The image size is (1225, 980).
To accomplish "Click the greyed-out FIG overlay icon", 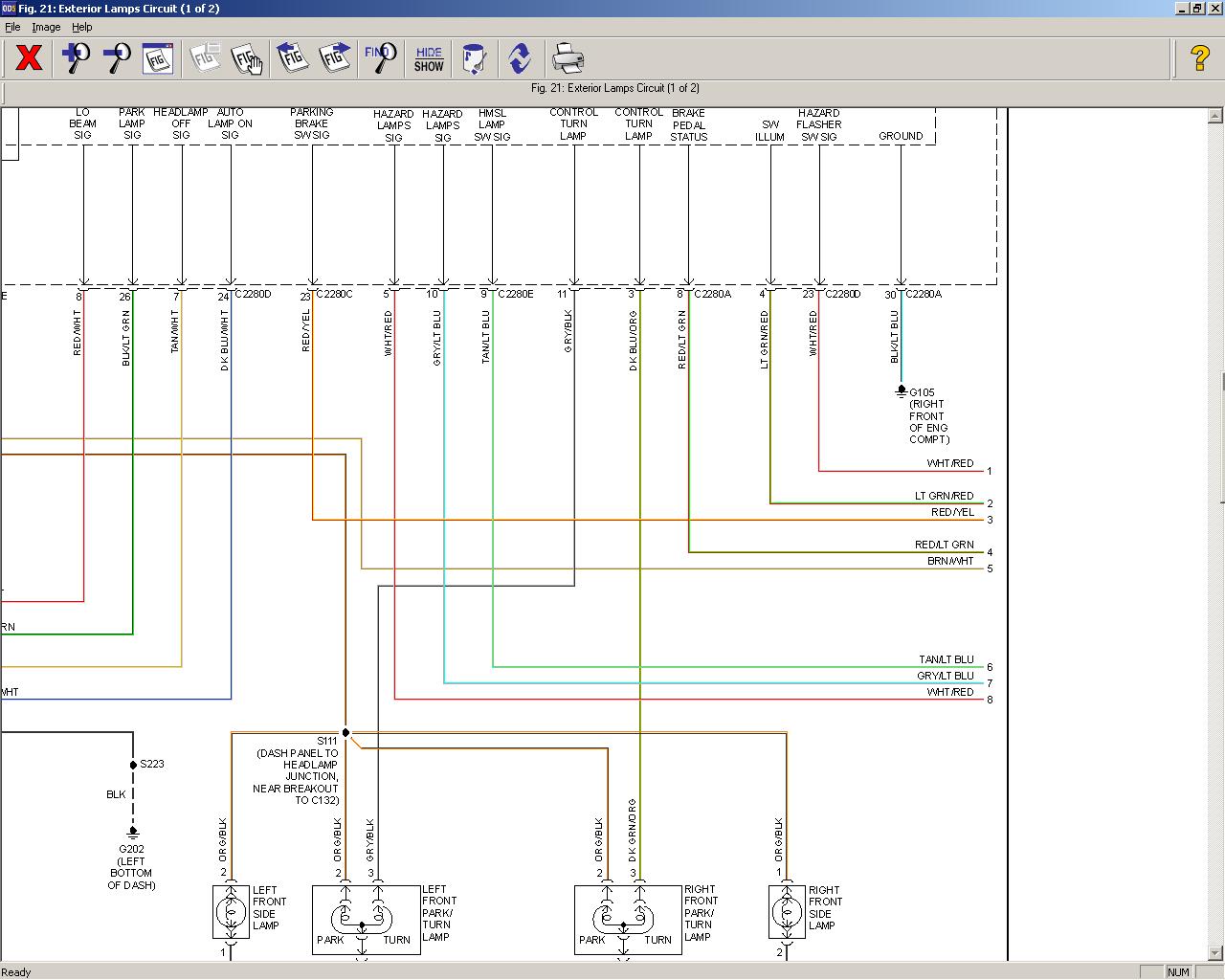I will point(204,58).
